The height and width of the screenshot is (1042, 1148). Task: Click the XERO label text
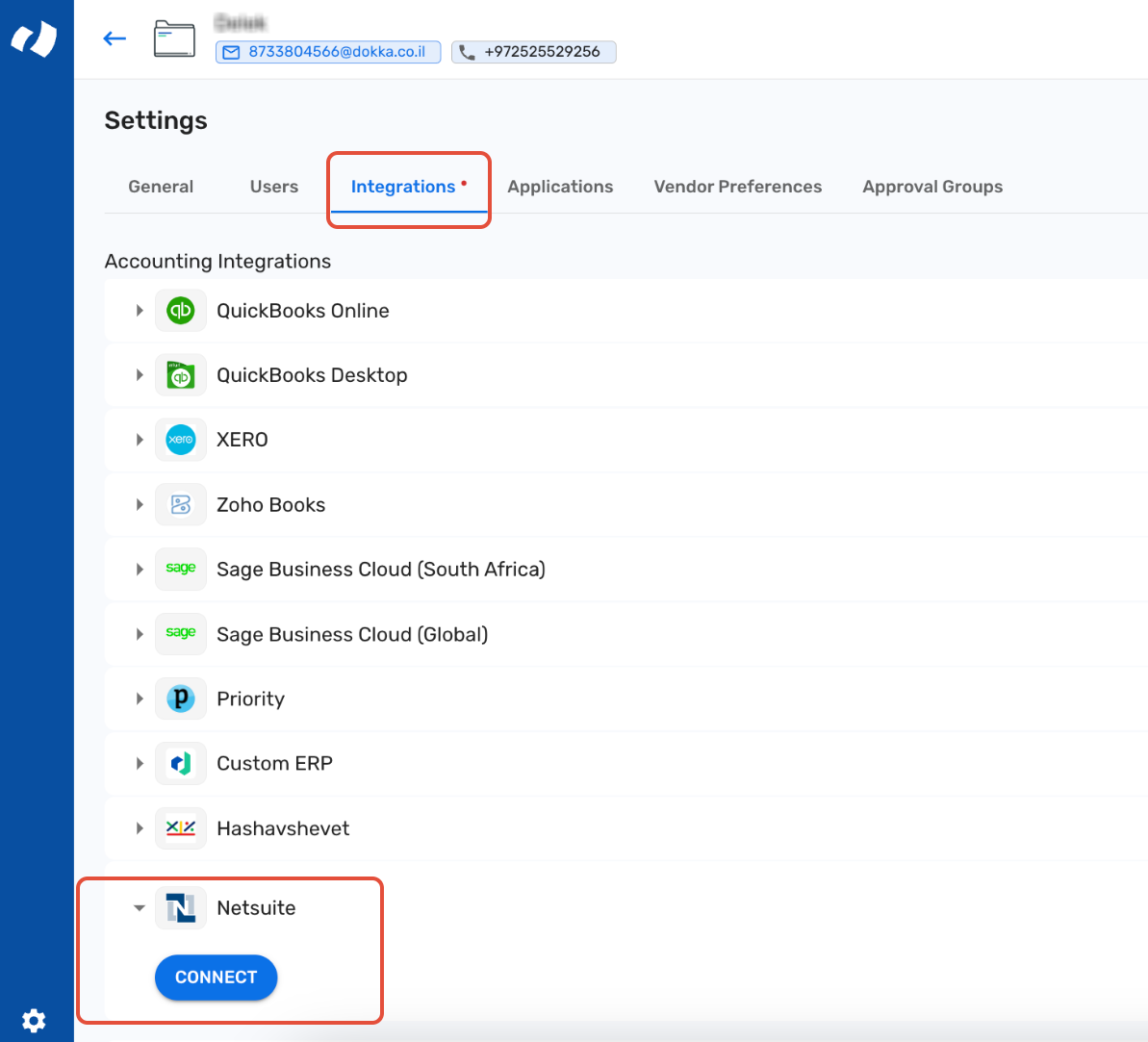coord(242,440)
